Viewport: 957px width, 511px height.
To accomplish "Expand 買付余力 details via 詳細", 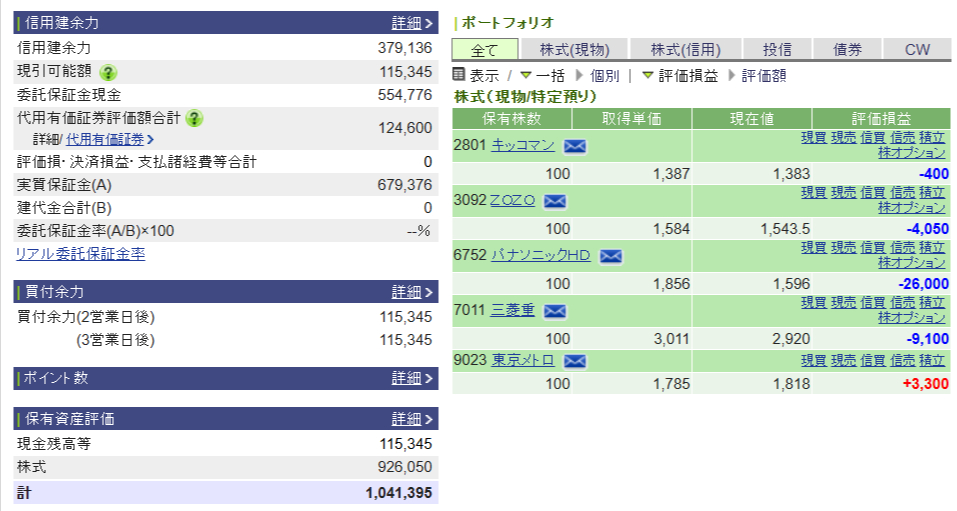I will tap(412, 292).
